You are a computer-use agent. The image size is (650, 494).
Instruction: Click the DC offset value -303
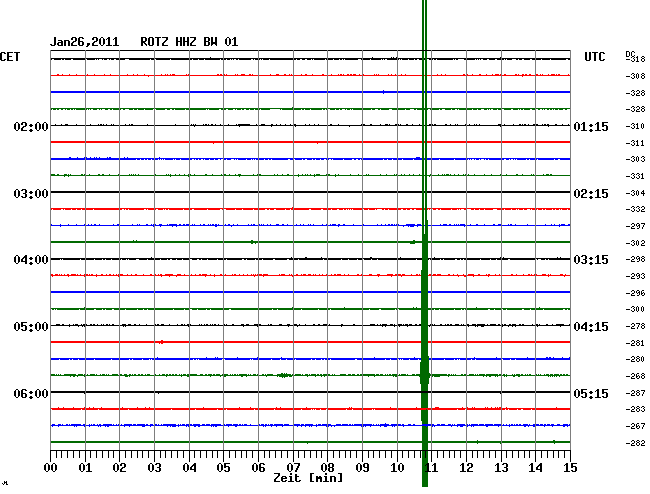pos(635,159)
